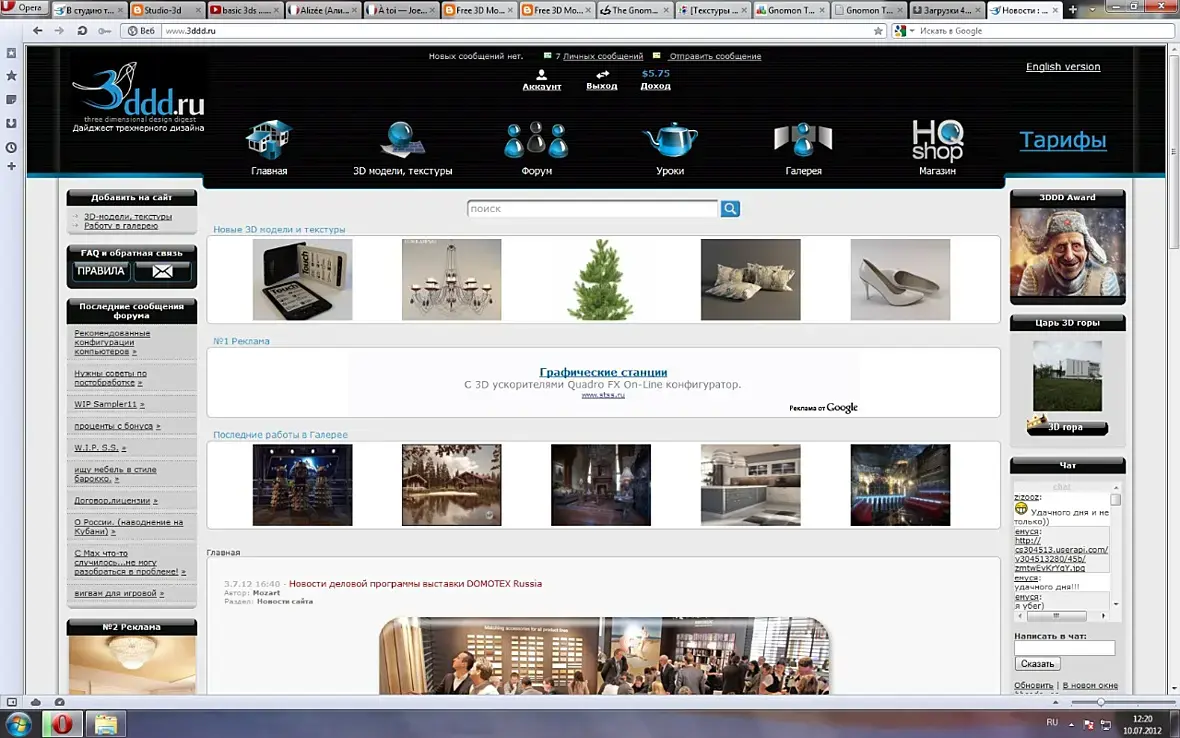
Task: Open the HQ shop Магазин icon
Action: point(937,141)
